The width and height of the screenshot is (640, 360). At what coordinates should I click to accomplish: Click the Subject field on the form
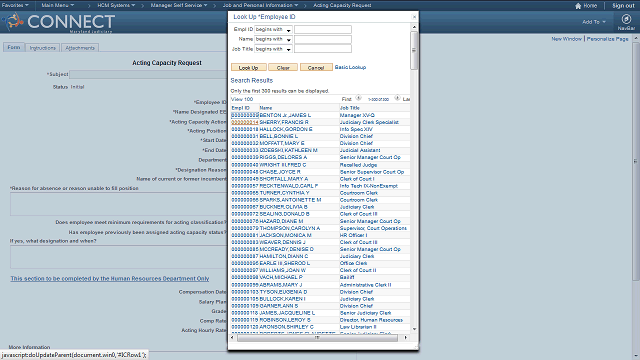(x=149, y=74)
